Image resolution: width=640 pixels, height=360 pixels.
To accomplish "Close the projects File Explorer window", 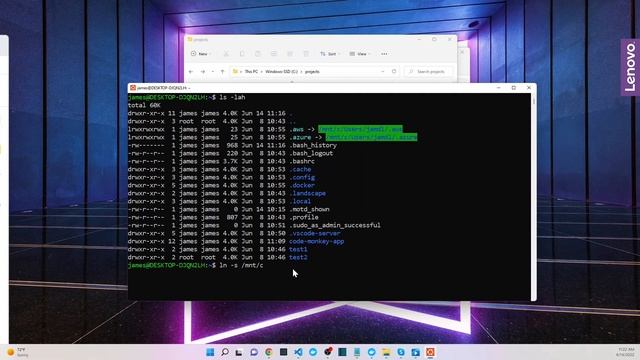I will point(450,40).
